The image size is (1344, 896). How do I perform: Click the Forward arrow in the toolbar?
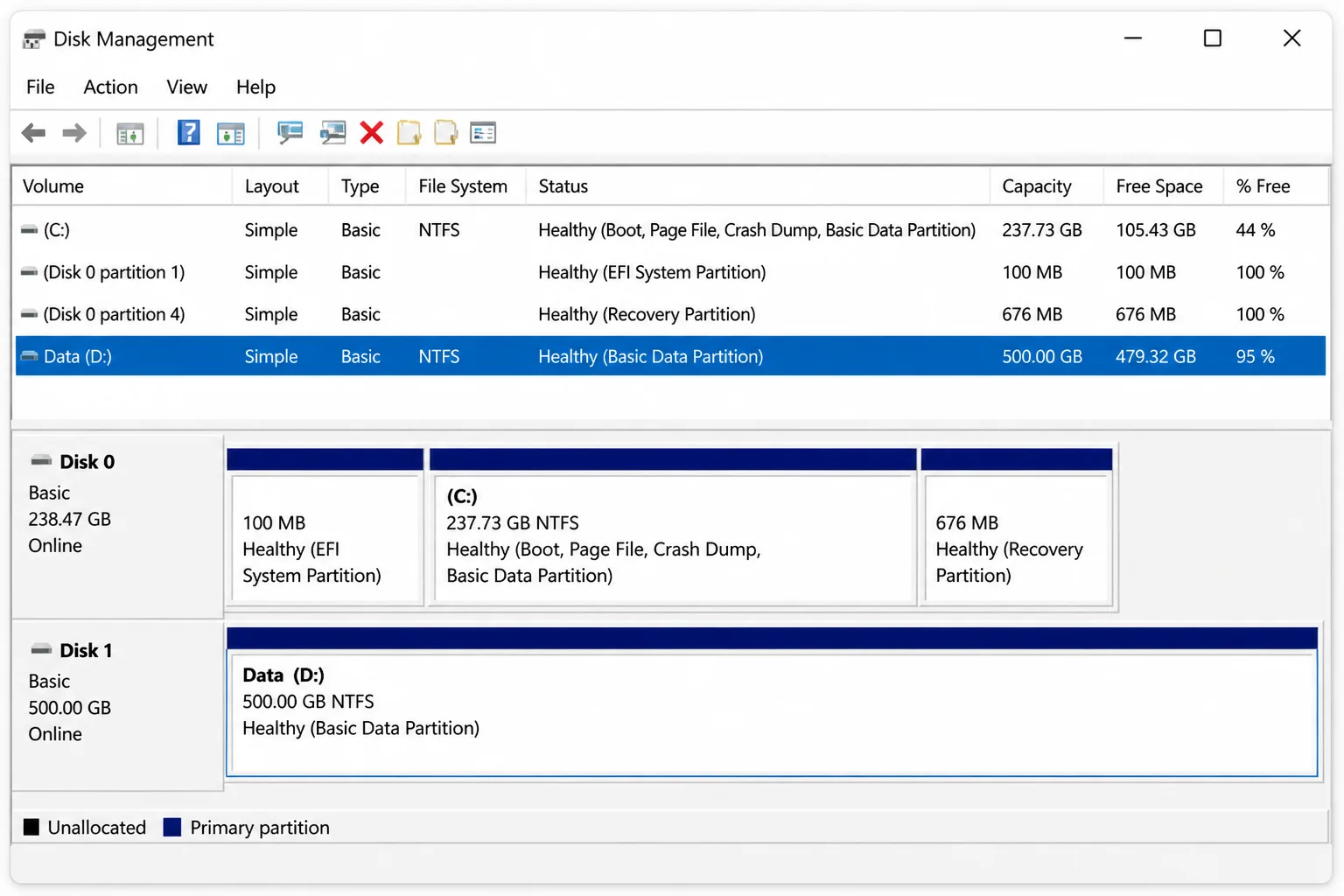(74, 133)
